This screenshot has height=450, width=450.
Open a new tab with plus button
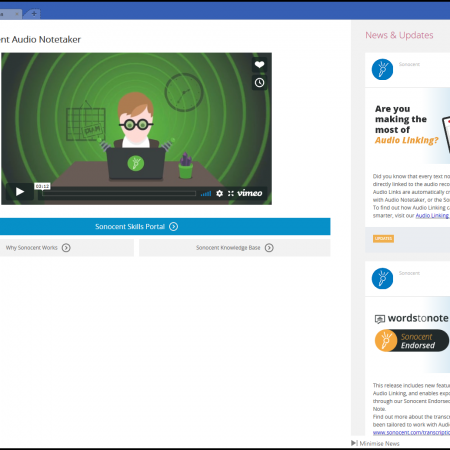34,14
